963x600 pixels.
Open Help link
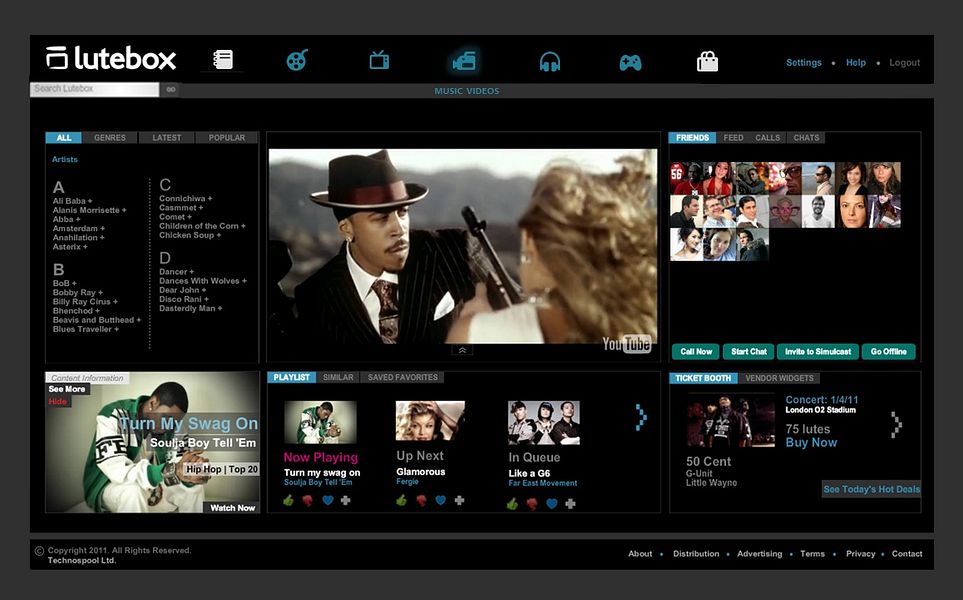point(856,62)
